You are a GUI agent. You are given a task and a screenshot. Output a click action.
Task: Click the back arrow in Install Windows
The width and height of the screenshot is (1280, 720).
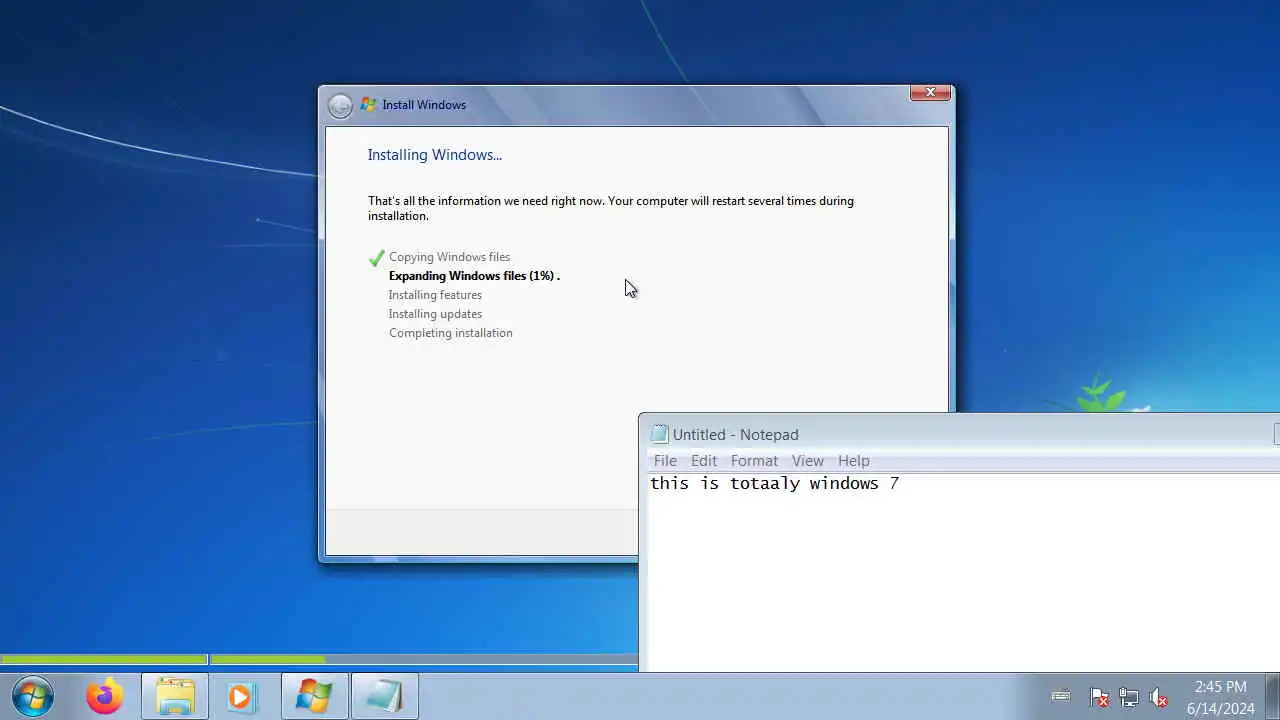point(340,105)
